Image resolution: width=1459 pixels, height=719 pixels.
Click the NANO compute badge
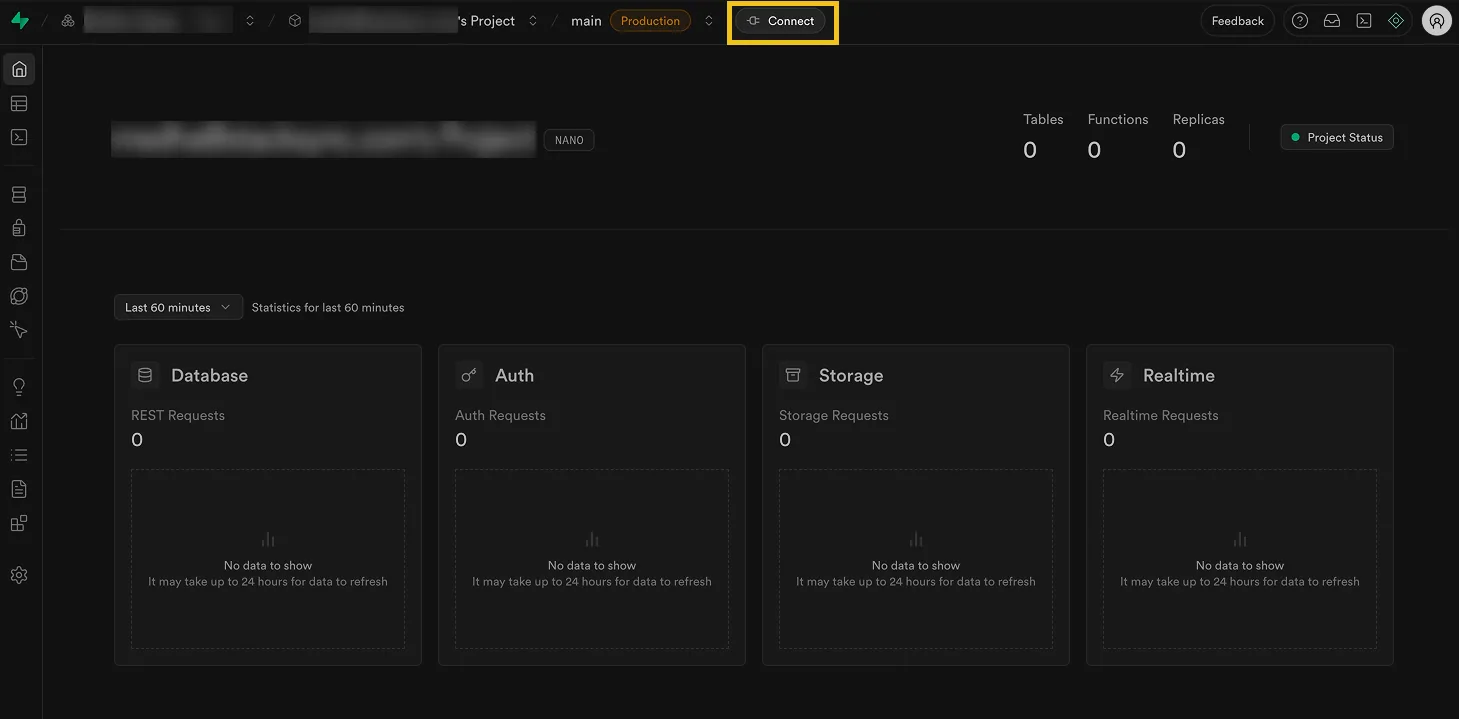(x=569, y=140)
